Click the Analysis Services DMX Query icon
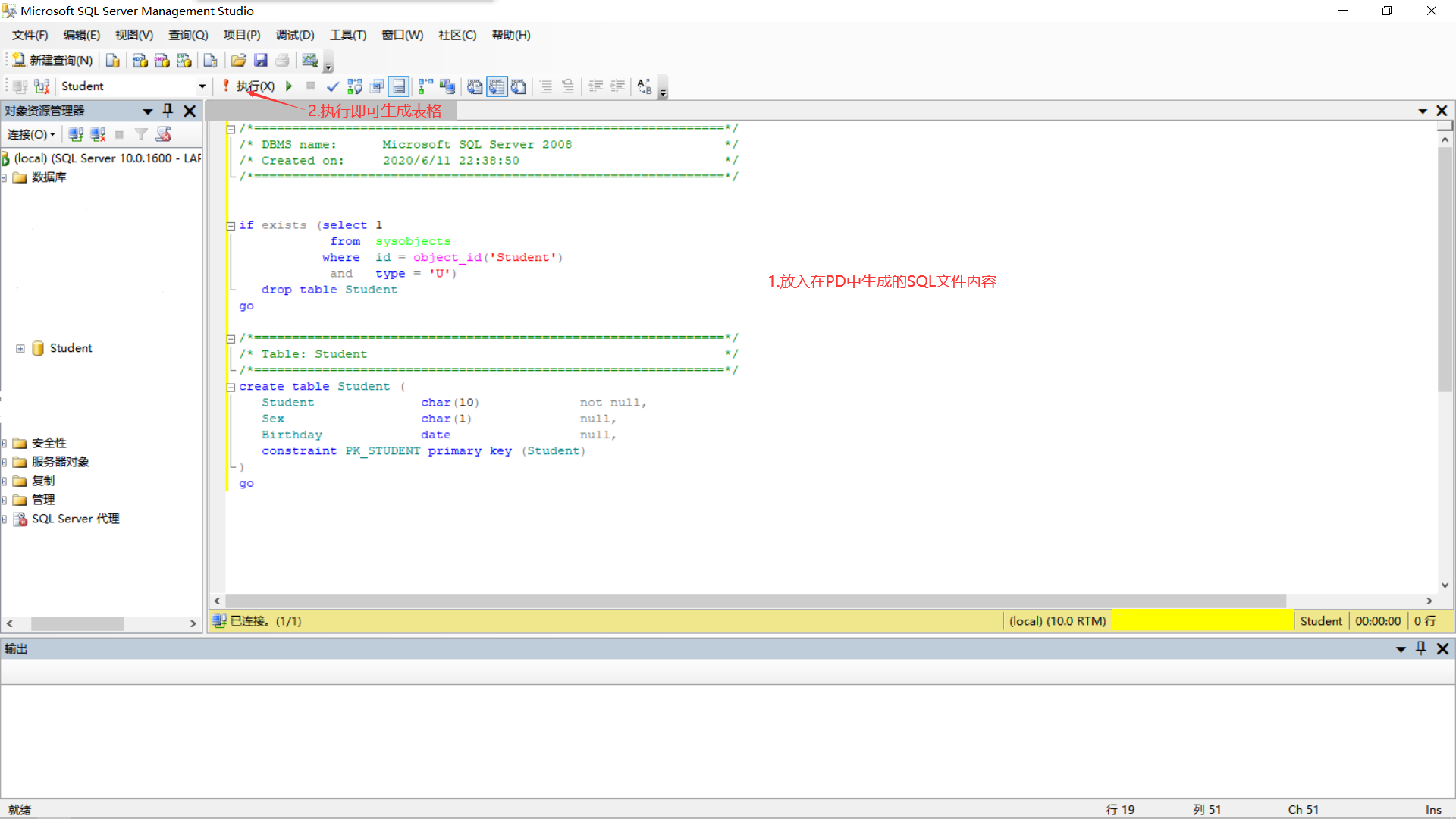The image size is (1456, 819). coord(162,61)
